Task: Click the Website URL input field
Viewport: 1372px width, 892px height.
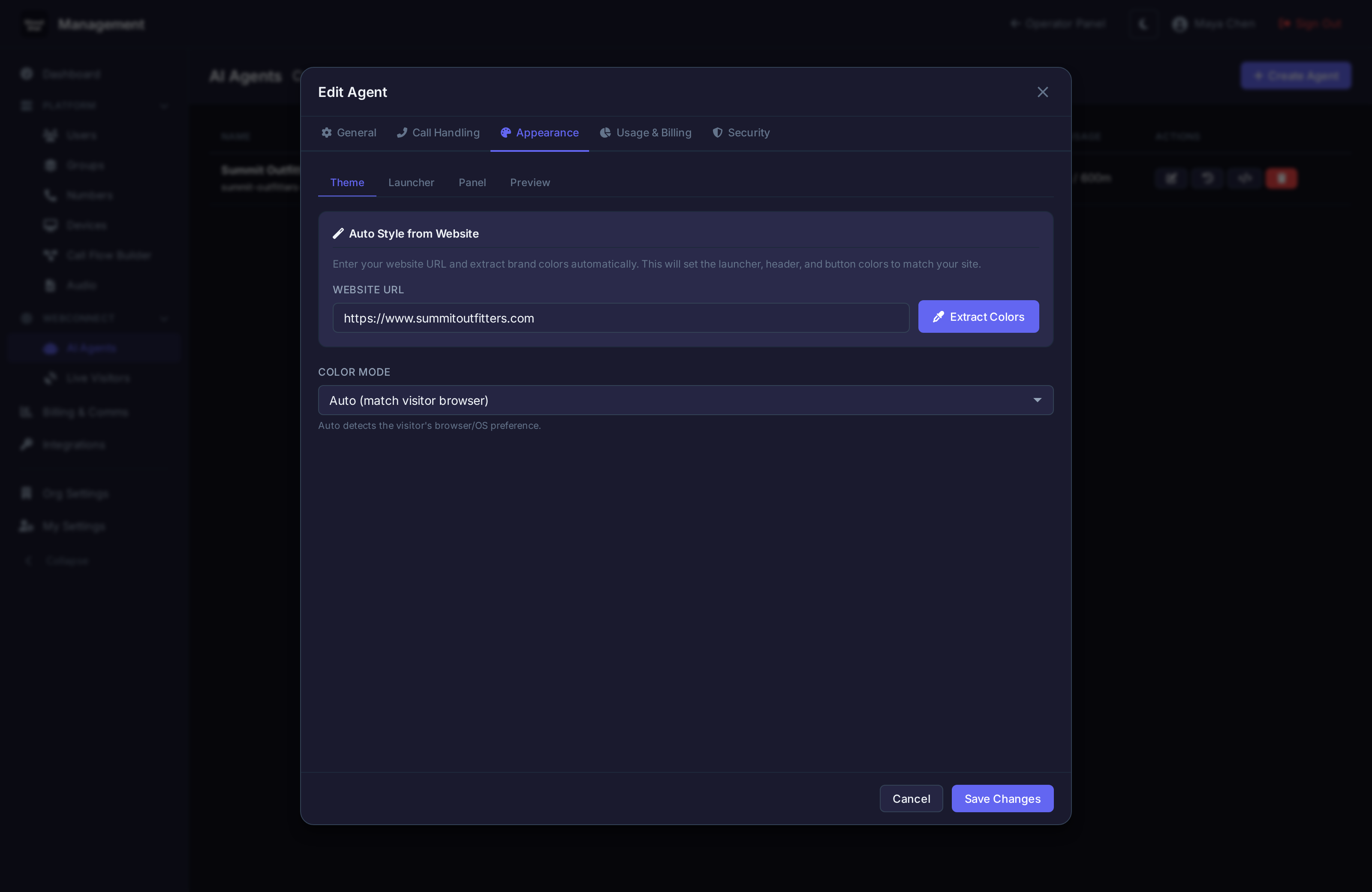Action: (x=620, y=318)
